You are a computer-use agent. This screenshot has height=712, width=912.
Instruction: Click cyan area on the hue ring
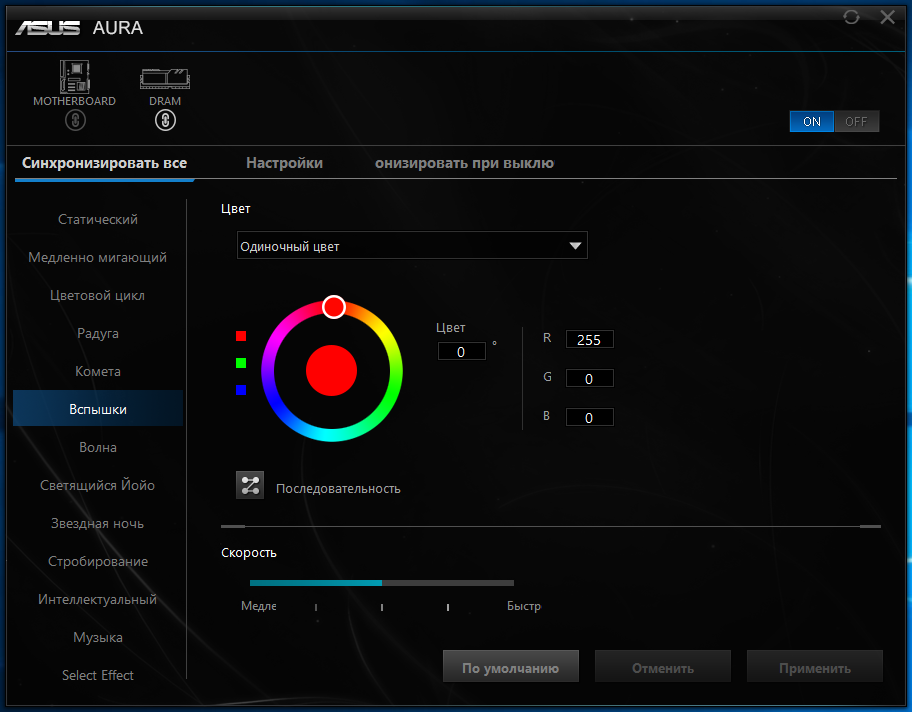pos(332,435)
